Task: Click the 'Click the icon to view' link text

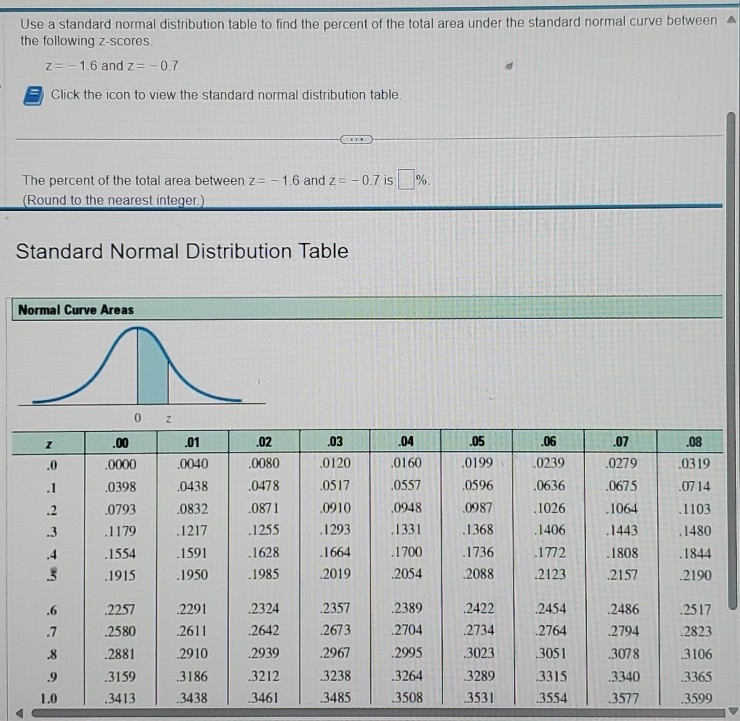Action: [x=226, y=95]
